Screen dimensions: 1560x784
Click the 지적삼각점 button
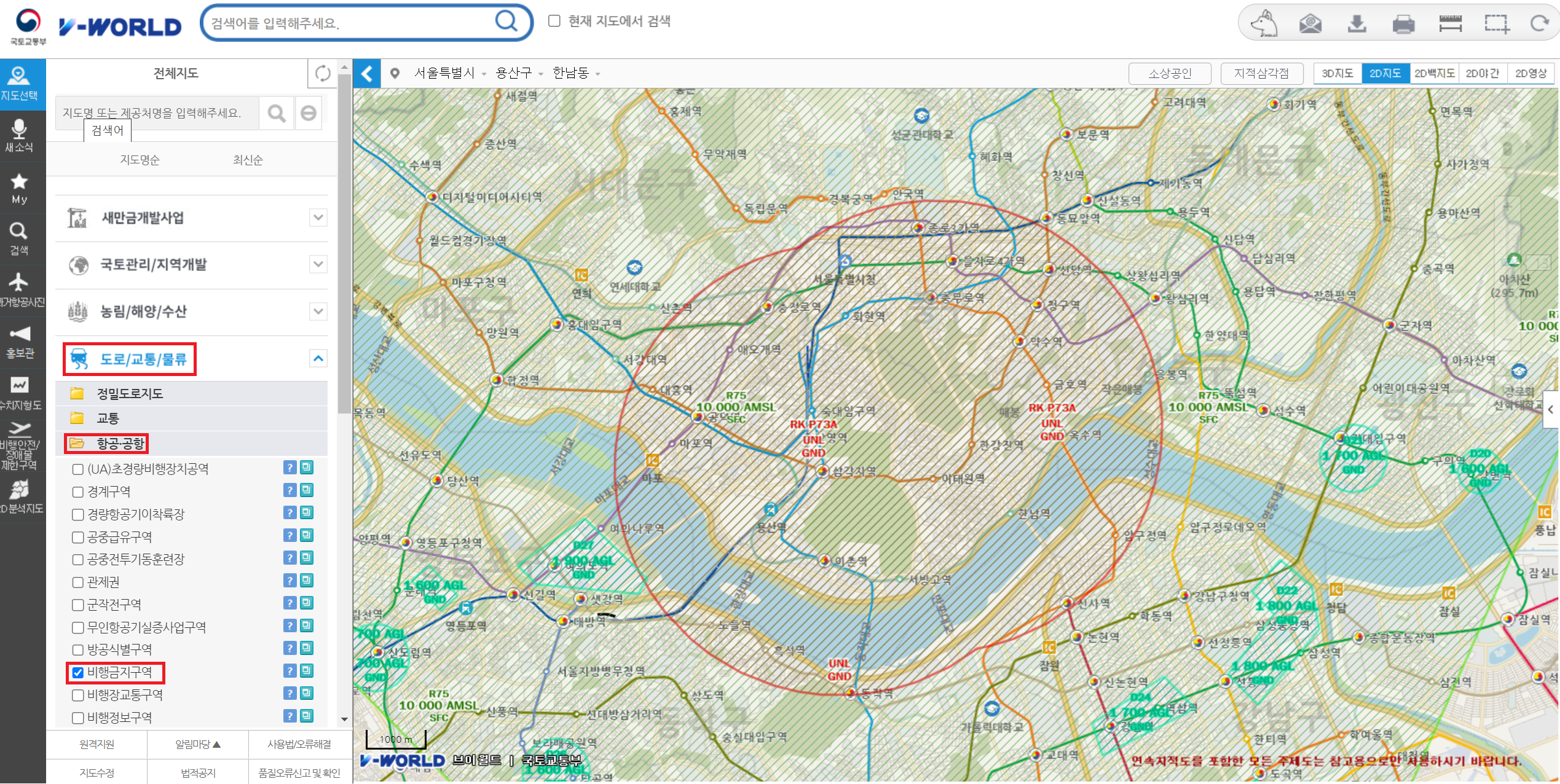tap(1261, 74)
